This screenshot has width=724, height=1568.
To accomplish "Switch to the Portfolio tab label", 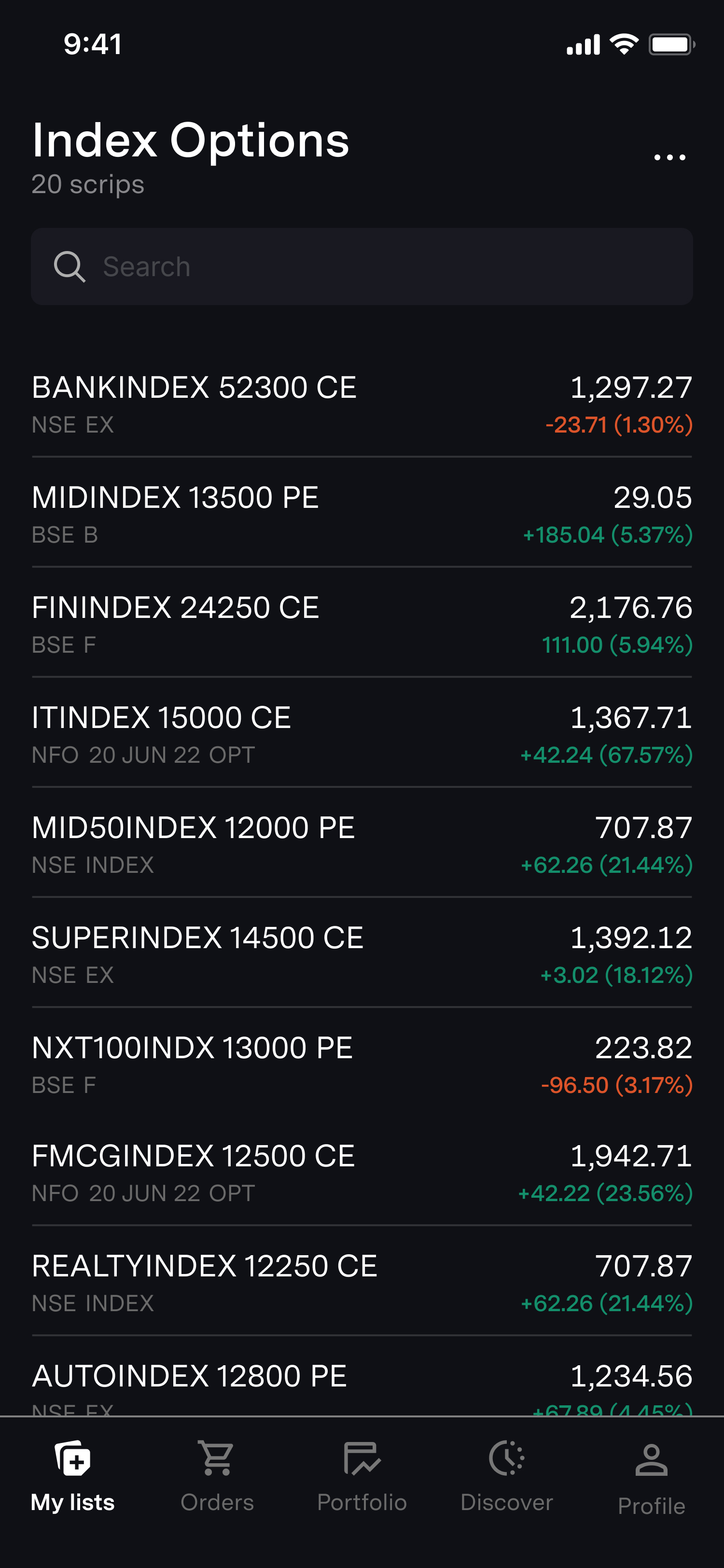I will pyautogui.click(x=362, y=1502).
